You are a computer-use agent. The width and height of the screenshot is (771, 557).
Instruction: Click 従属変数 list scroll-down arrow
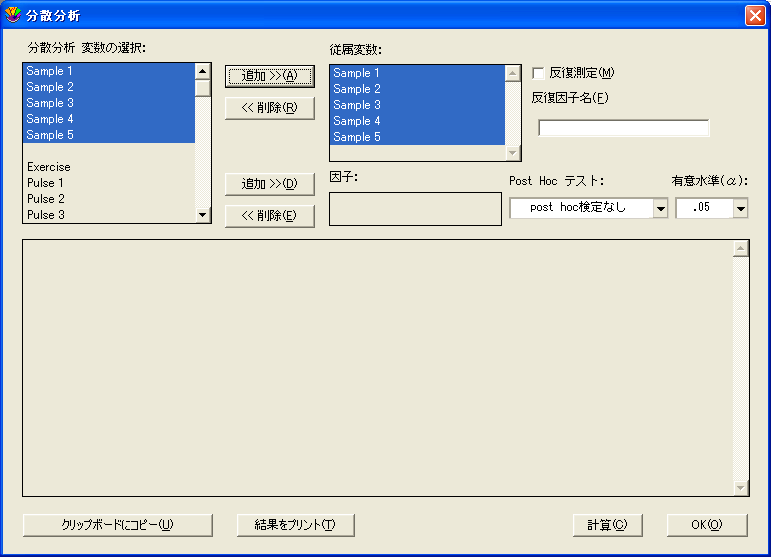[x=512, y=153]
